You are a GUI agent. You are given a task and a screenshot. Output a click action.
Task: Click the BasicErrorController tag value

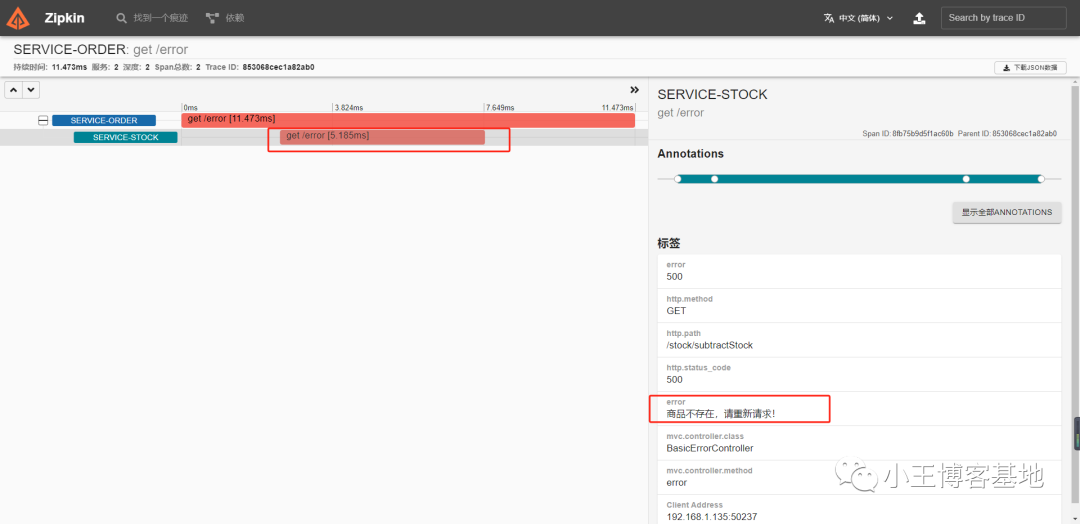pos(709,448)
